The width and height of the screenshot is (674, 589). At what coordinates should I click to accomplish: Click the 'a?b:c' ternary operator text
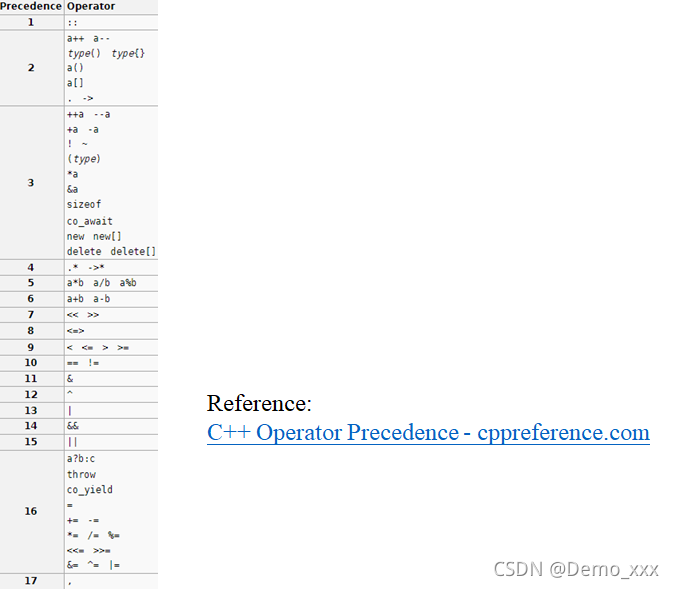[x=81, y=459]
